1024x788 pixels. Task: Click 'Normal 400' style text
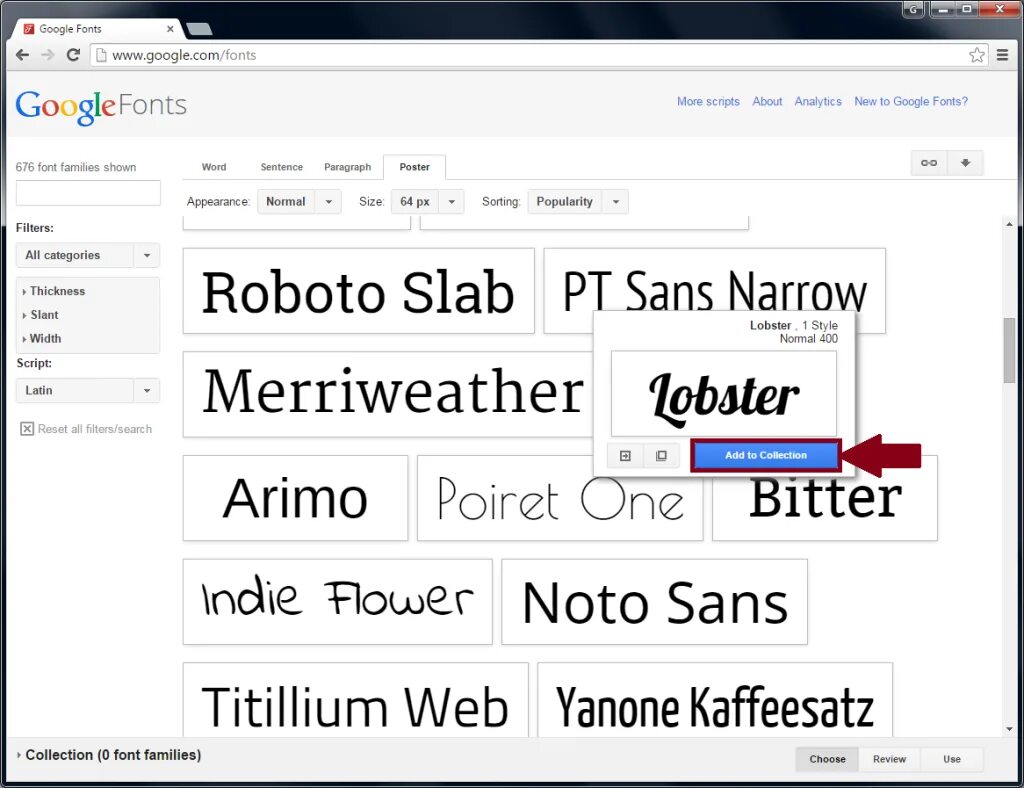(808, 339)
